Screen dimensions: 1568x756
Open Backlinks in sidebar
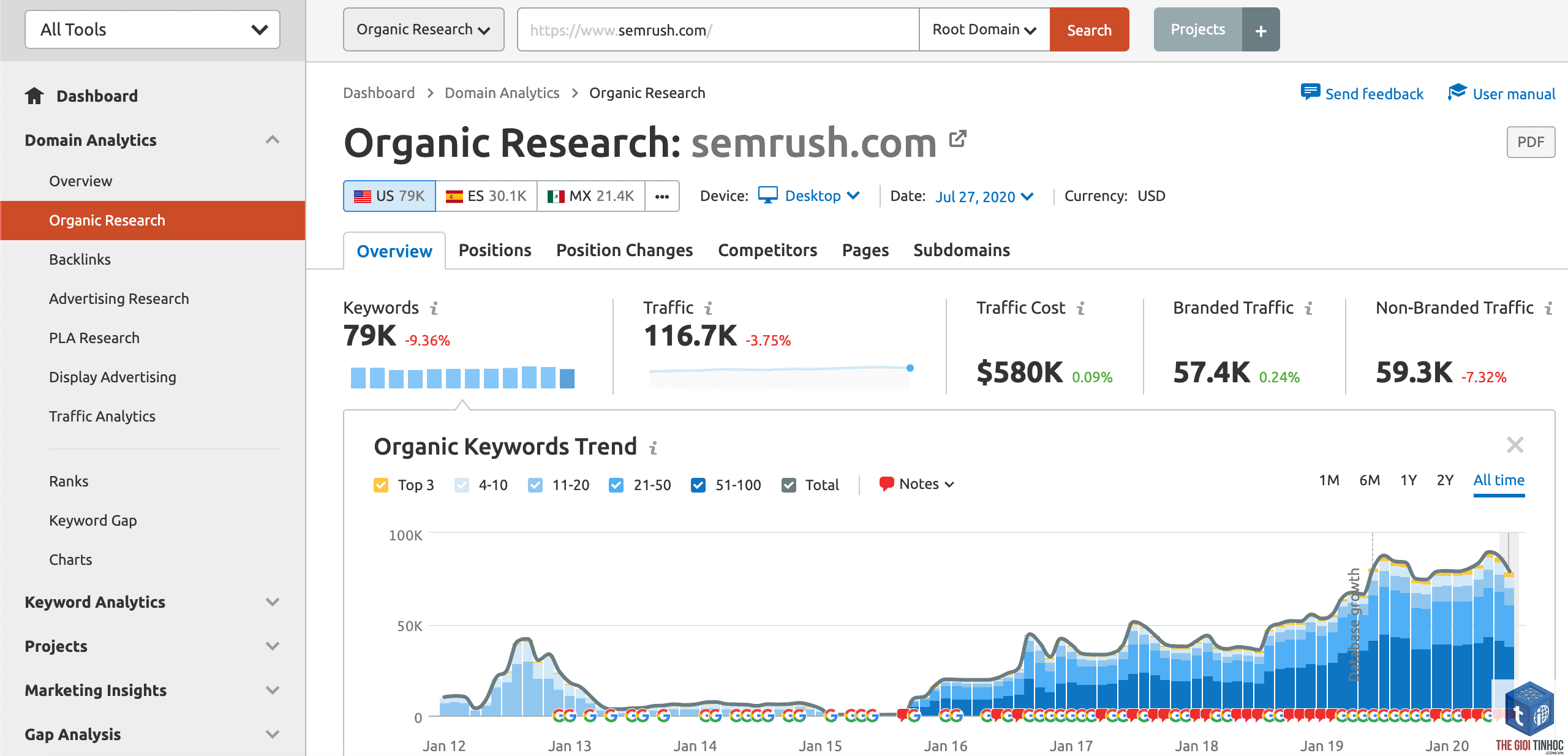[80, 260]
